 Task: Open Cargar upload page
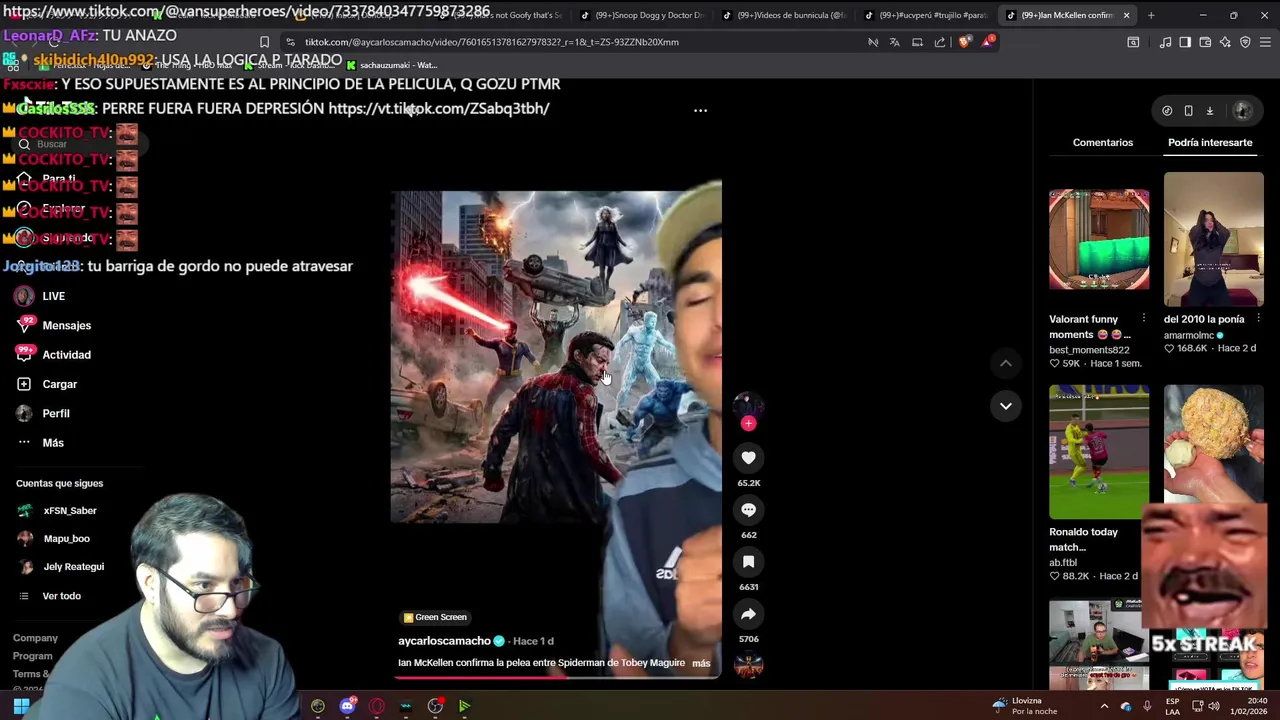[47, 384]
